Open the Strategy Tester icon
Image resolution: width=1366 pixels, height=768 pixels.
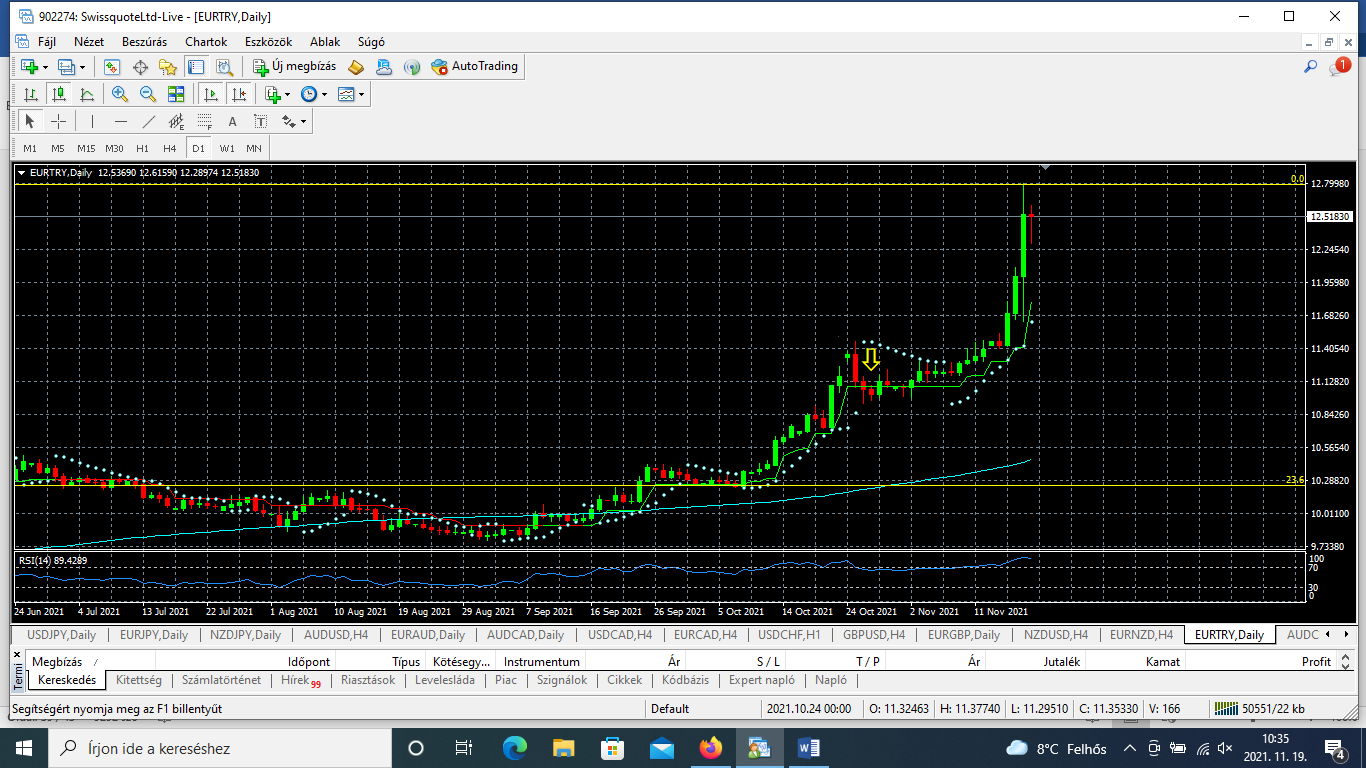[225, 67]
